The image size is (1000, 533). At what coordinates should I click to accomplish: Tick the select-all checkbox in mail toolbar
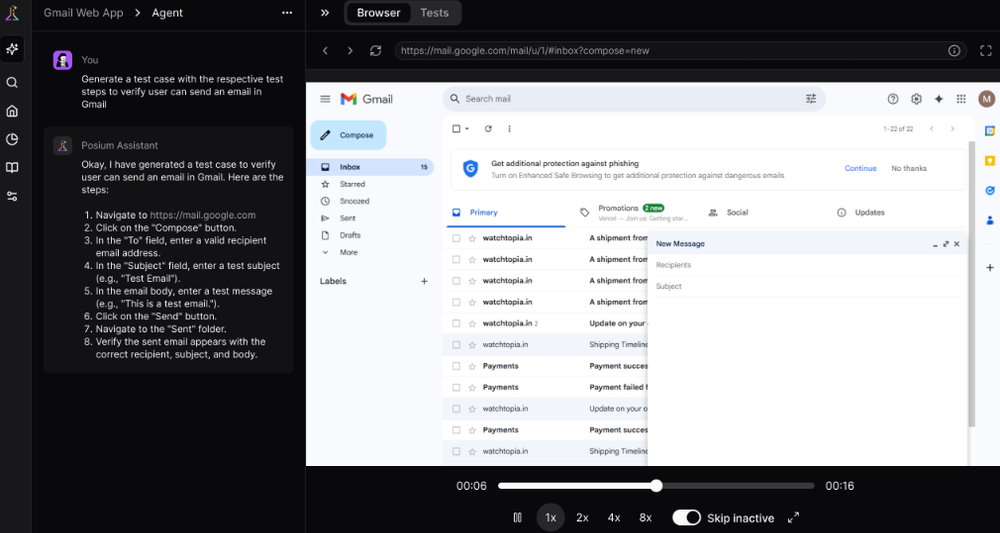[x=456, y=129]
